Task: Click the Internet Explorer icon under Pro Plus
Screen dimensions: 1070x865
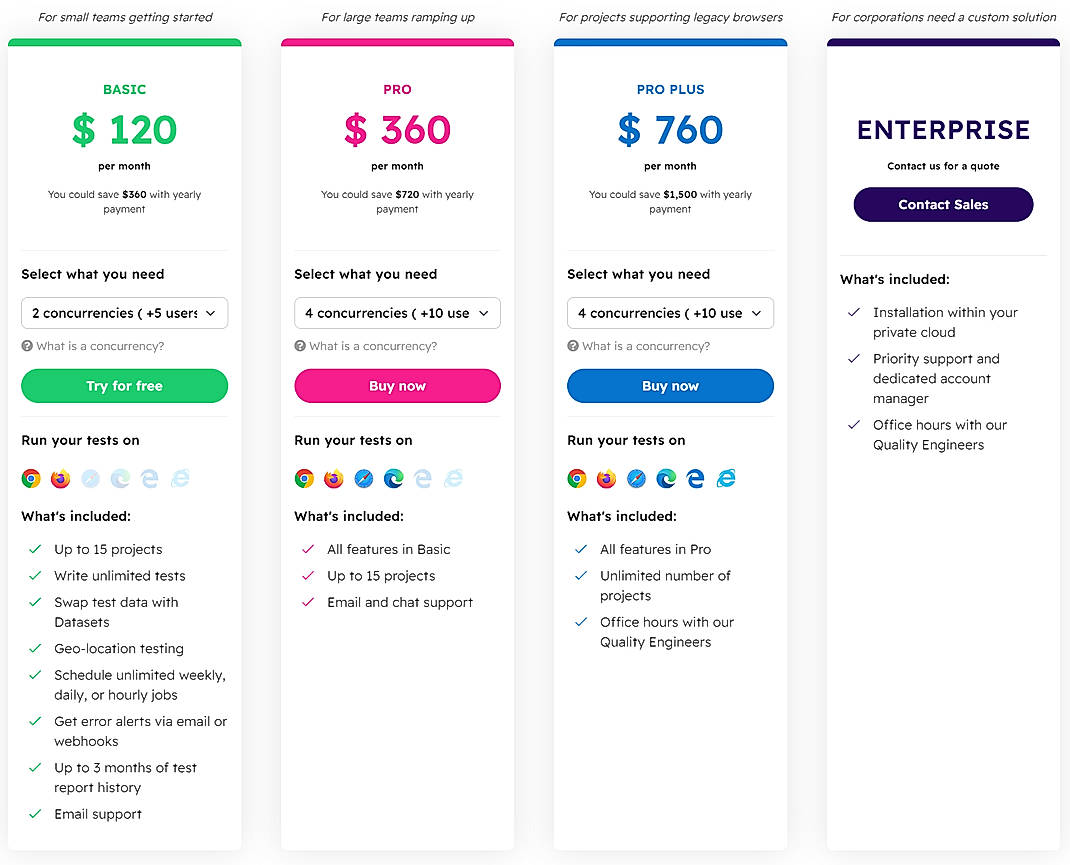Action: point(725,478)
